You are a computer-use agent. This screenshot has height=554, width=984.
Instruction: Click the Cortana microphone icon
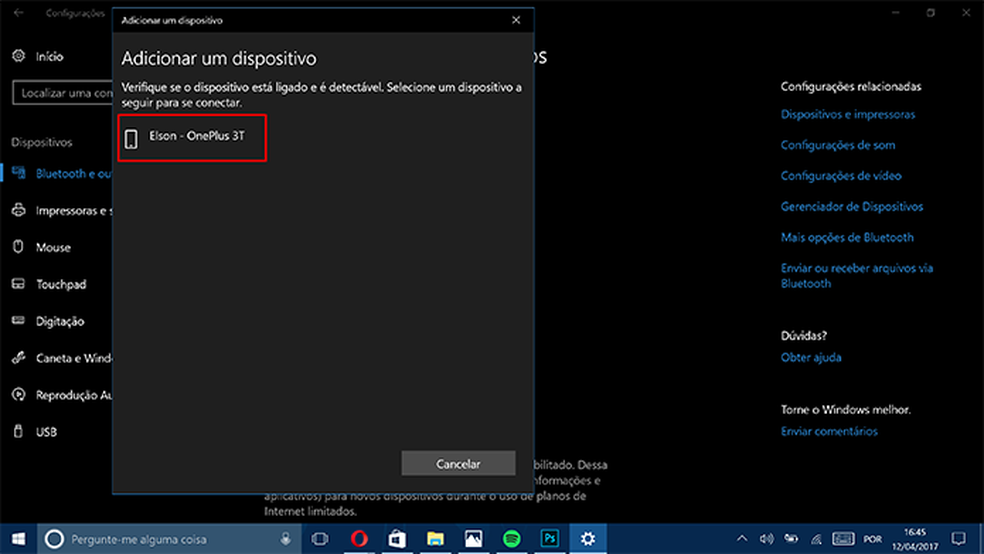(286, 539)
